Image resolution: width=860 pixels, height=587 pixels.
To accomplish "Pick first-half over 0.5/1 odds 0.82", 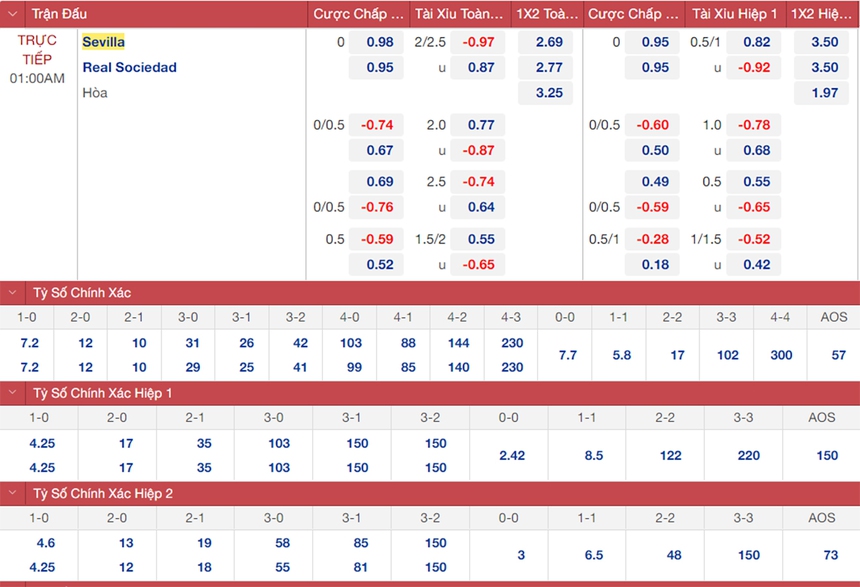I will click(756, 42).
